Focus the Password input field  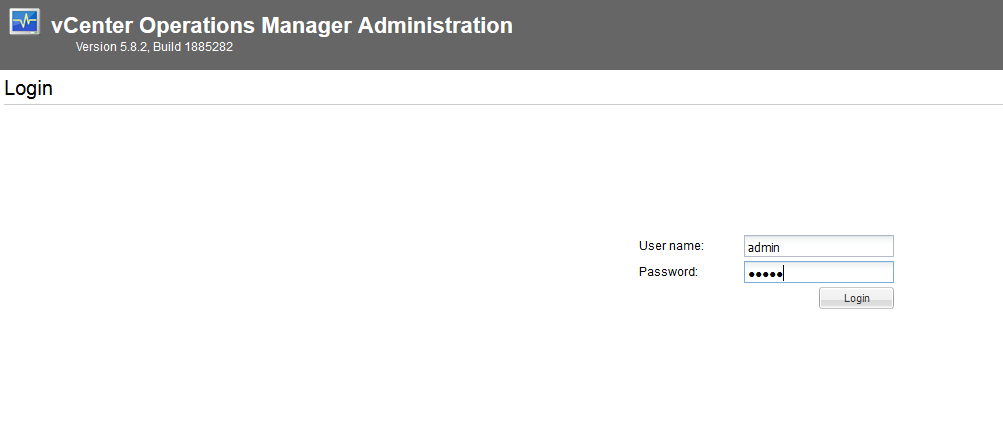coord(818,272)
